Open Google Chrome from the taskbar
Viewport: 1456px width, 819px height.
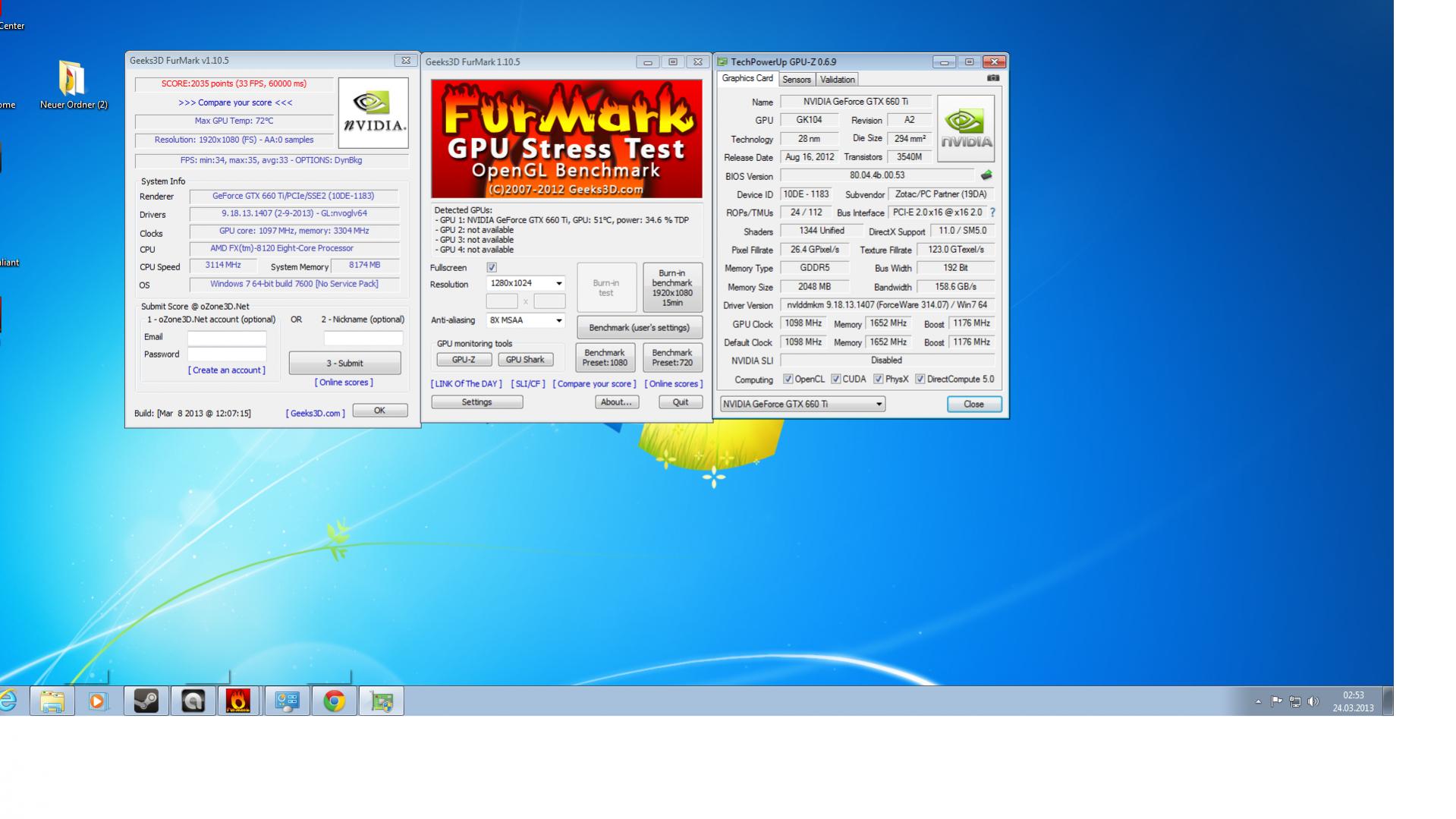pyautogui.click(x=334, y=701)
